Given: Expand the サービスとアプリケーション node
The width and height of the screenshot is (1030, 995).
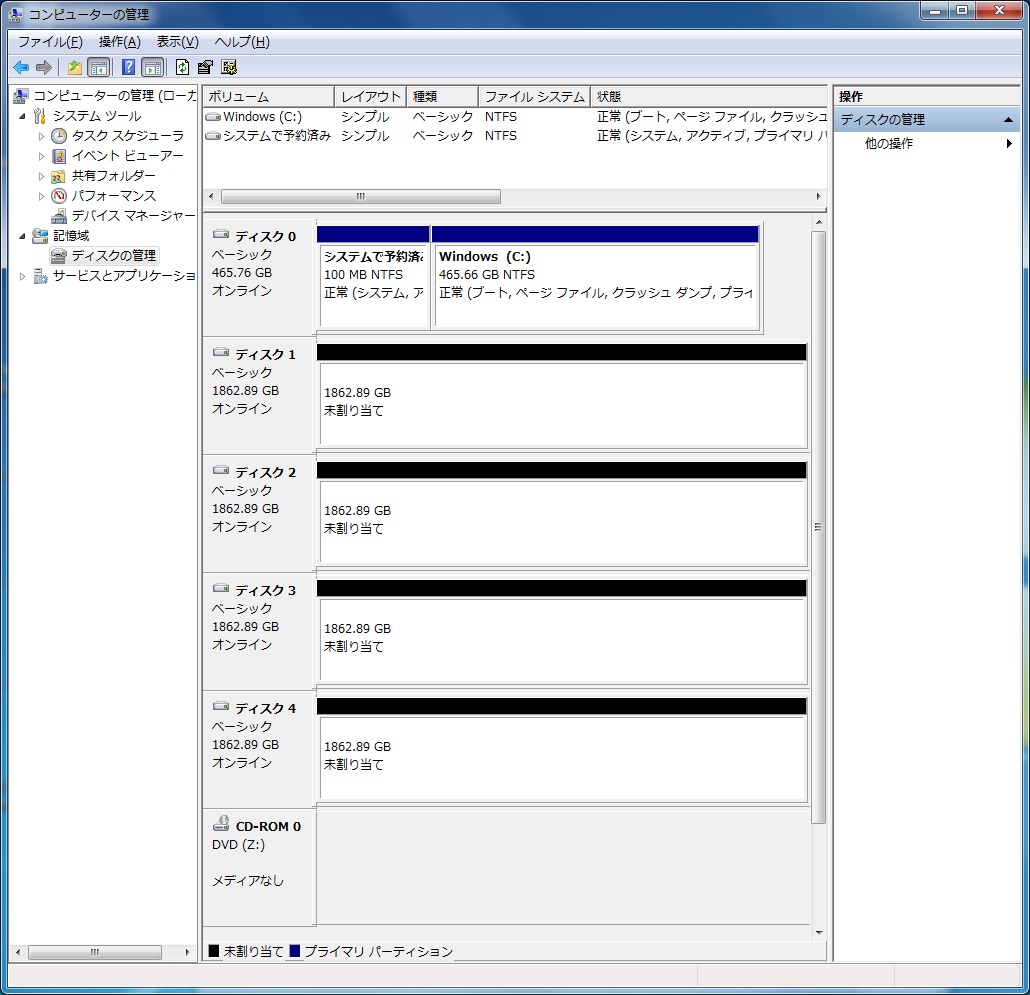Looking at the screenshot, I should pyautogui.click(x=23, y=276).
